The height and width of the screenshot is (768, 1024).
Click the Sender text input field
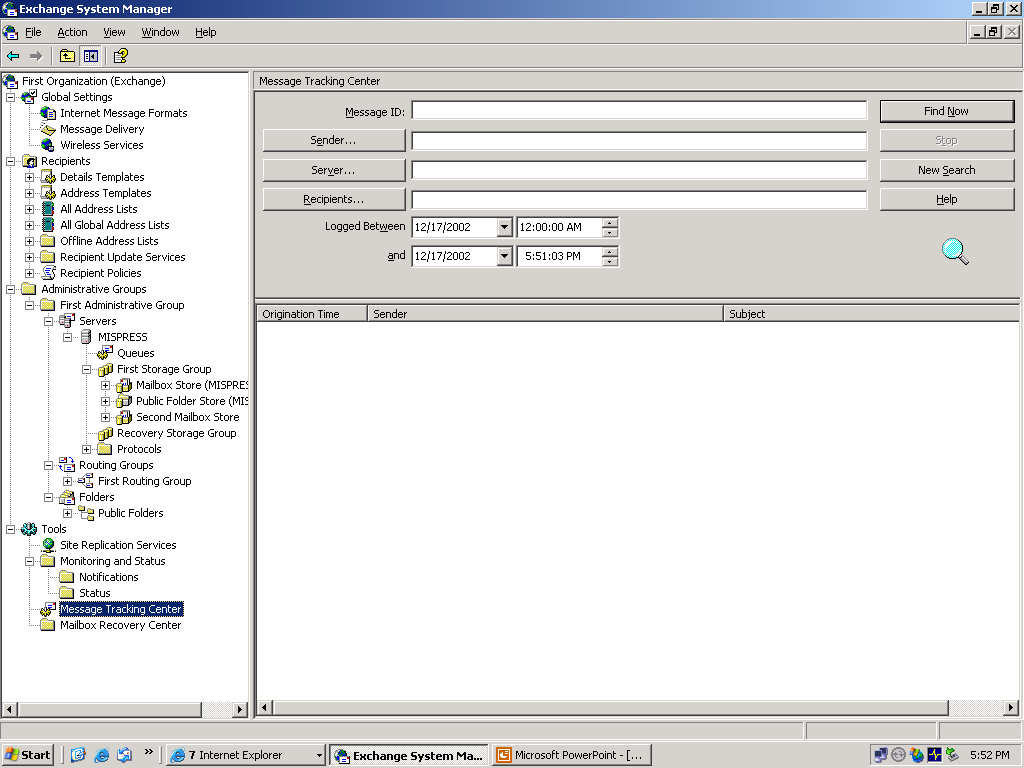coord(639,140)
